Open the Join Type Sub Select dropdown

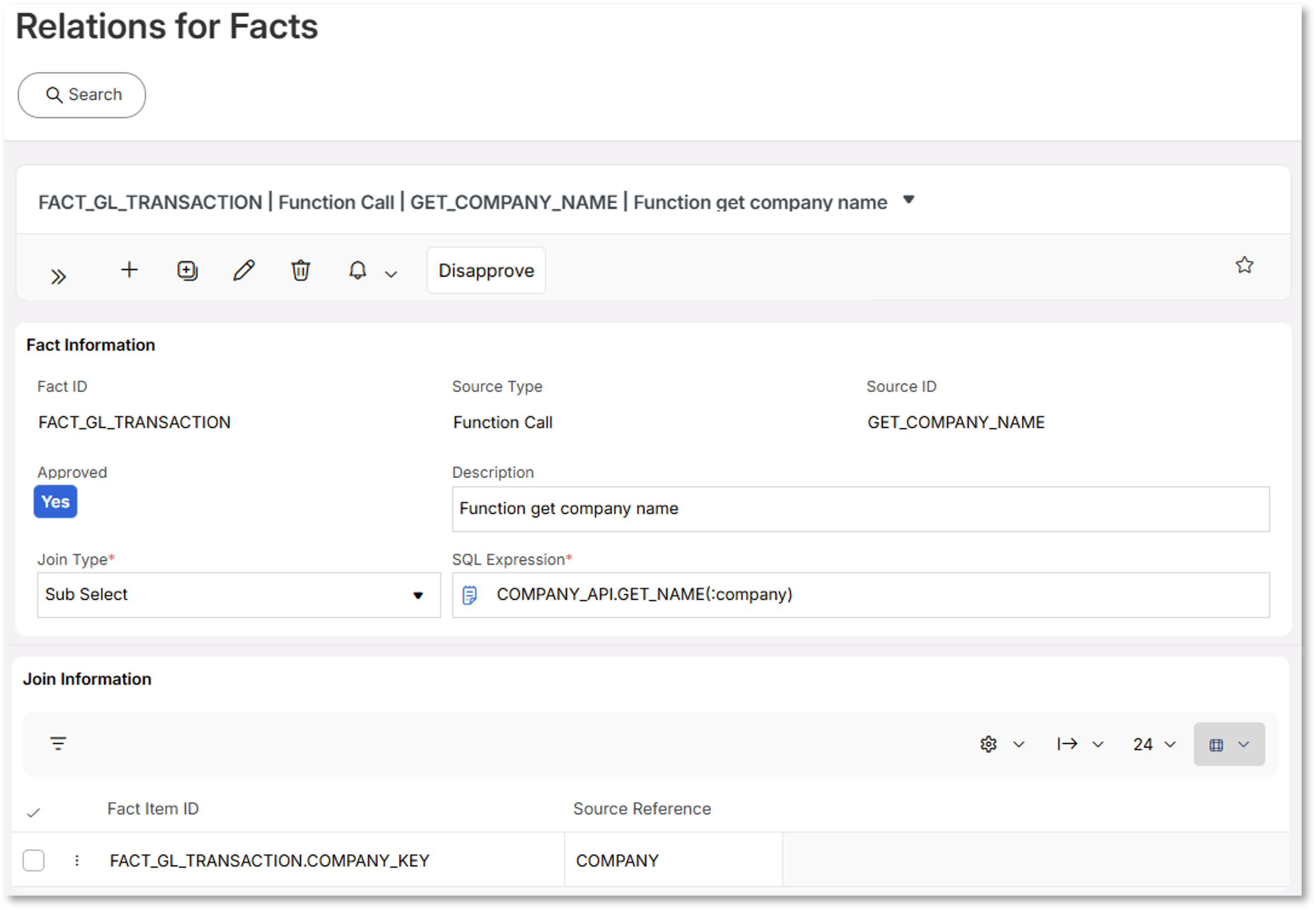[239, 595]
